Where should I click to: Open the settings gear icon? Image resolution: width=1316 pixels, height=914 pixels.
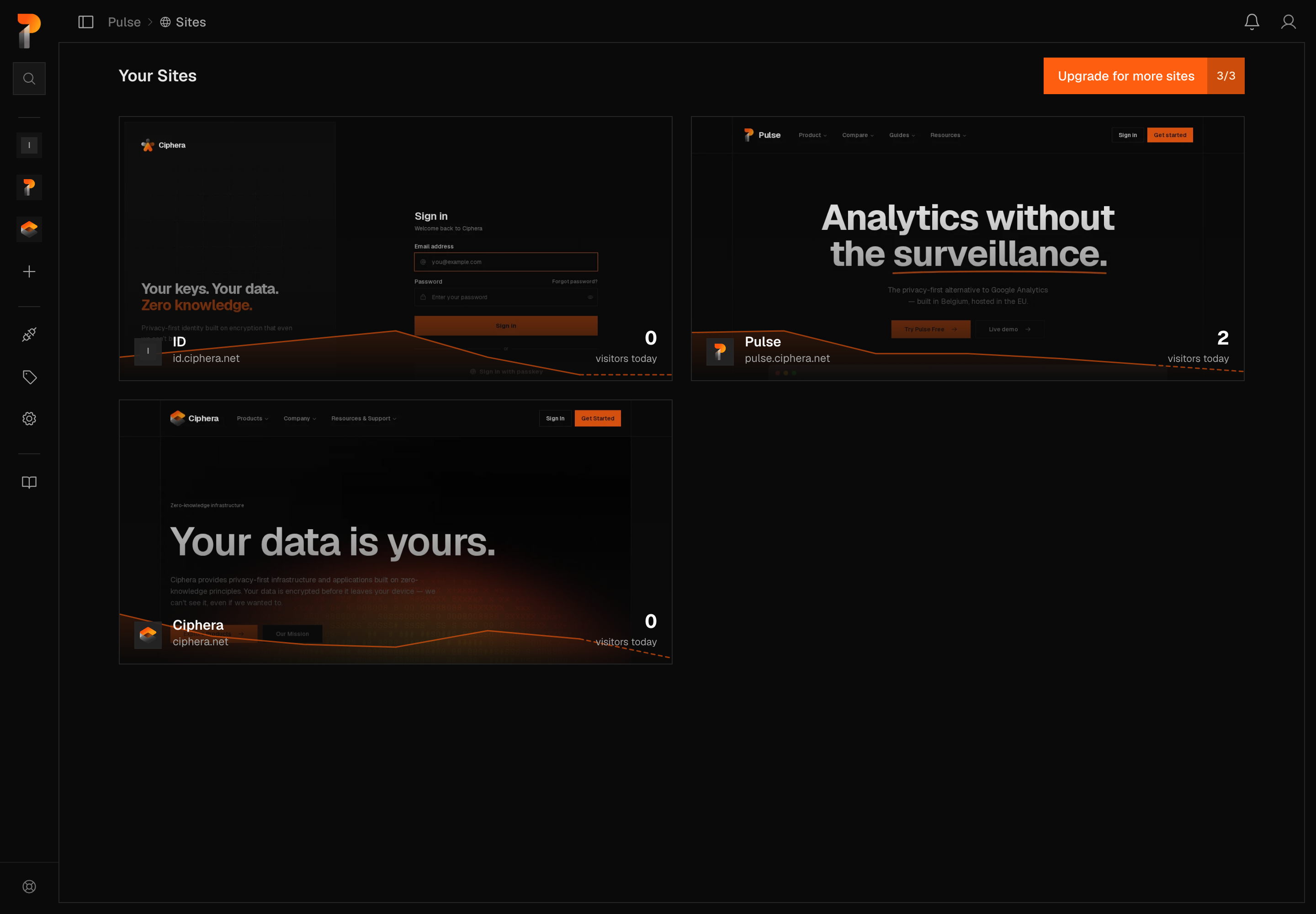[x=29, y=419]
